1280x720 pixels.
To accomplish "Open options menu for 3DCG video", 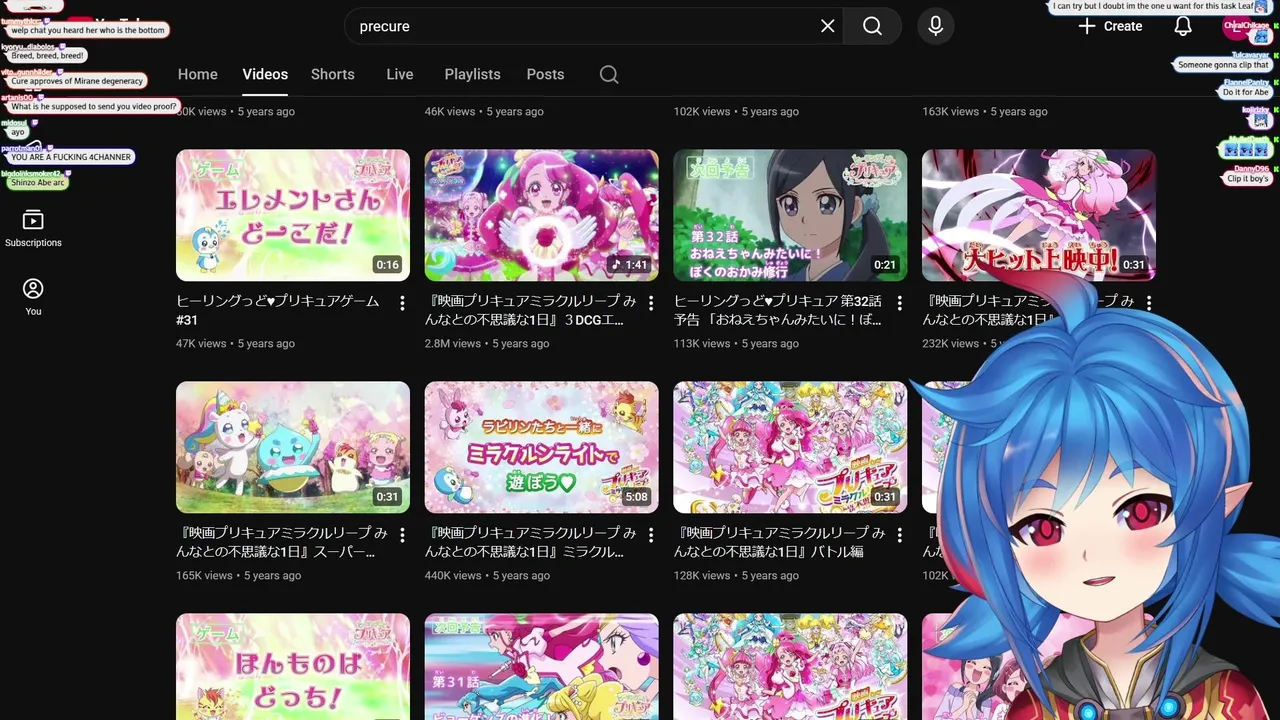I will [651, 303].
